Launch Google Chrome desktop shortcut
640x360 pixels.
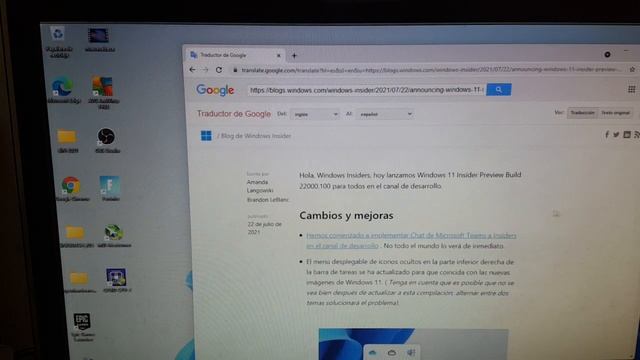coord(71,189)
